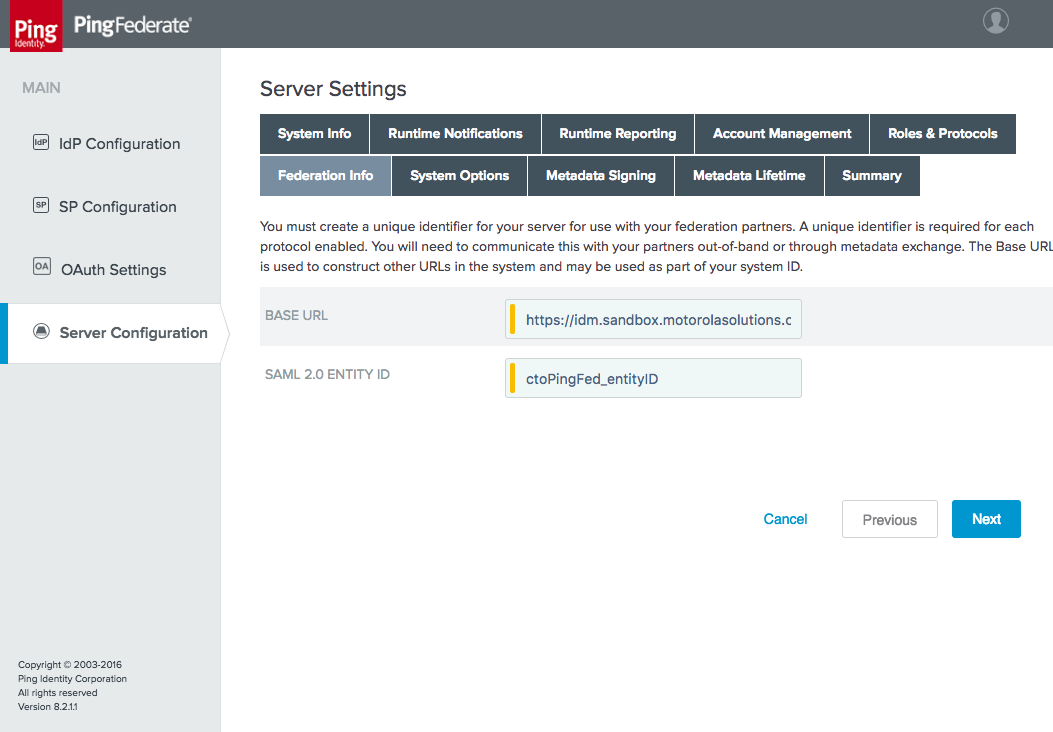Open the user account profile icon
This screenshot has width=1053, height=732.
click(995, 20)
